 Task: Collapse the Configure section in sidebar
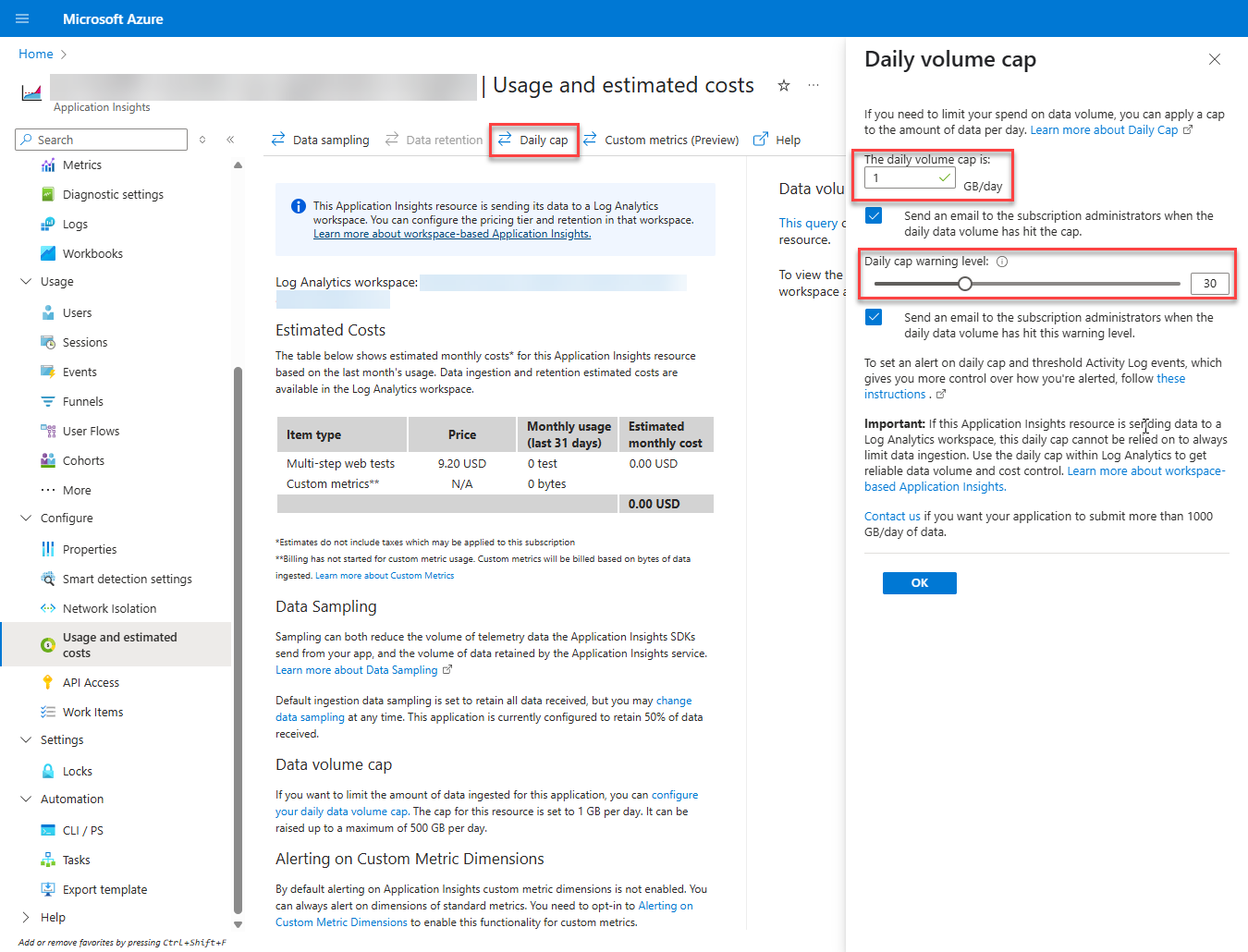(26, 519)
